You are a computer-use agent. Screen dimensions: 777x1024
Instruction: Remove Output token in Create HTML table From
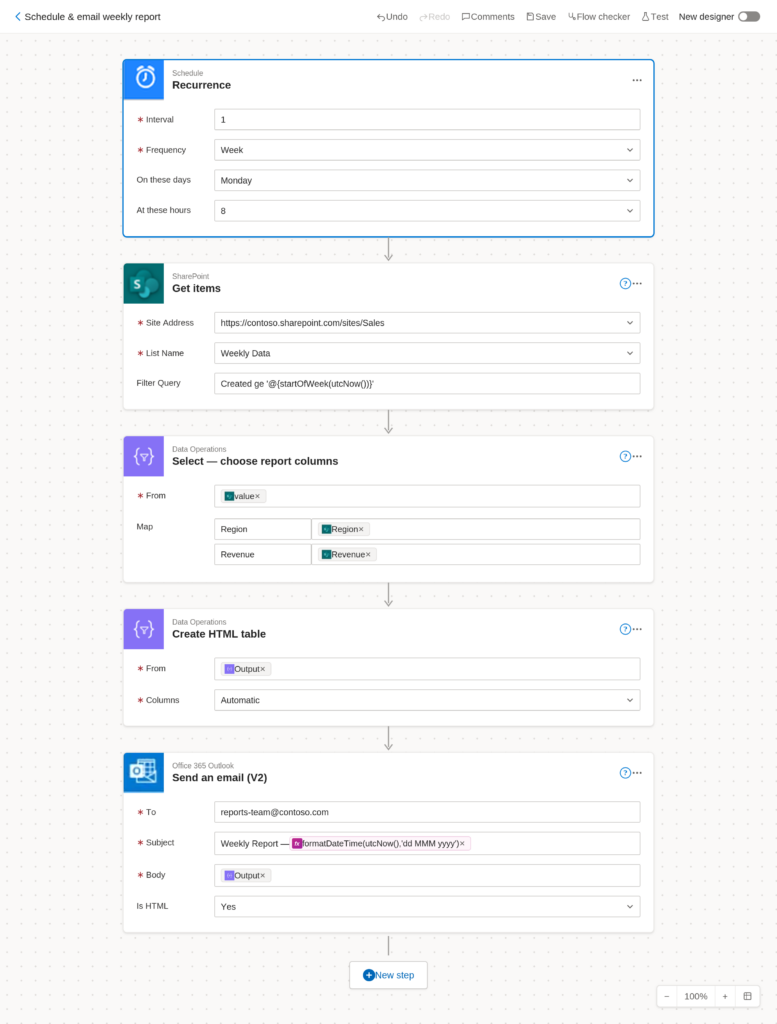click(x=262, y=669)
